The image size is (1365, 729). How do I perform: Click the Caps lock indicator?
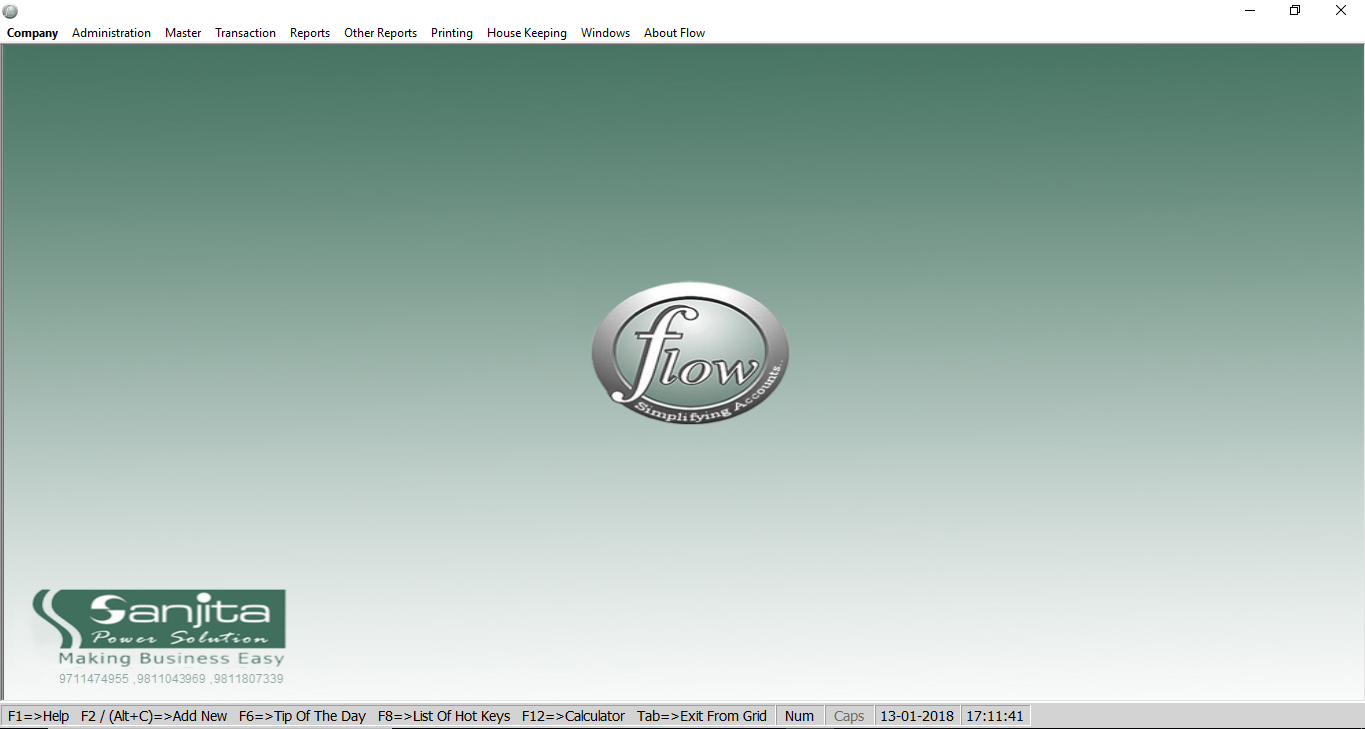click(x=849, y=716)
